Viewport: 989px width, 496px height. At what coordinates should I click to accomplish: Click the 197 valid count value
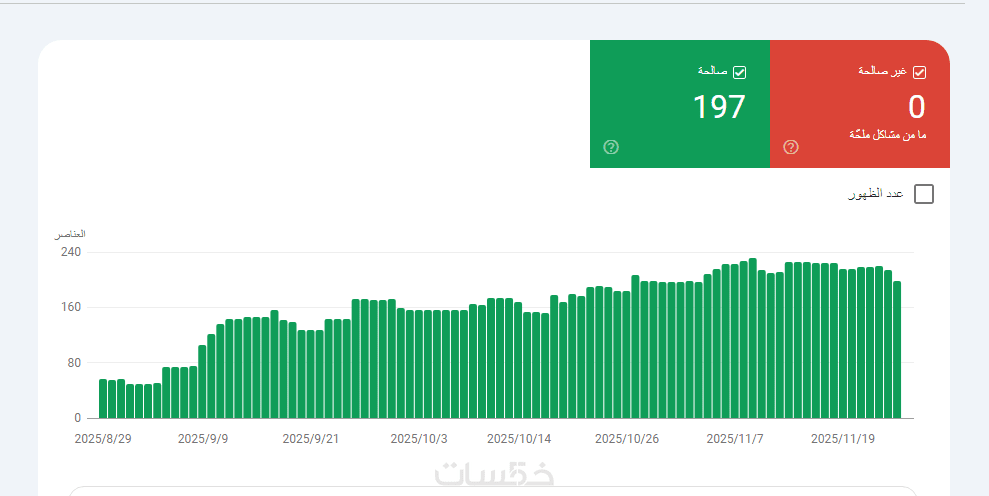(719, 107)
